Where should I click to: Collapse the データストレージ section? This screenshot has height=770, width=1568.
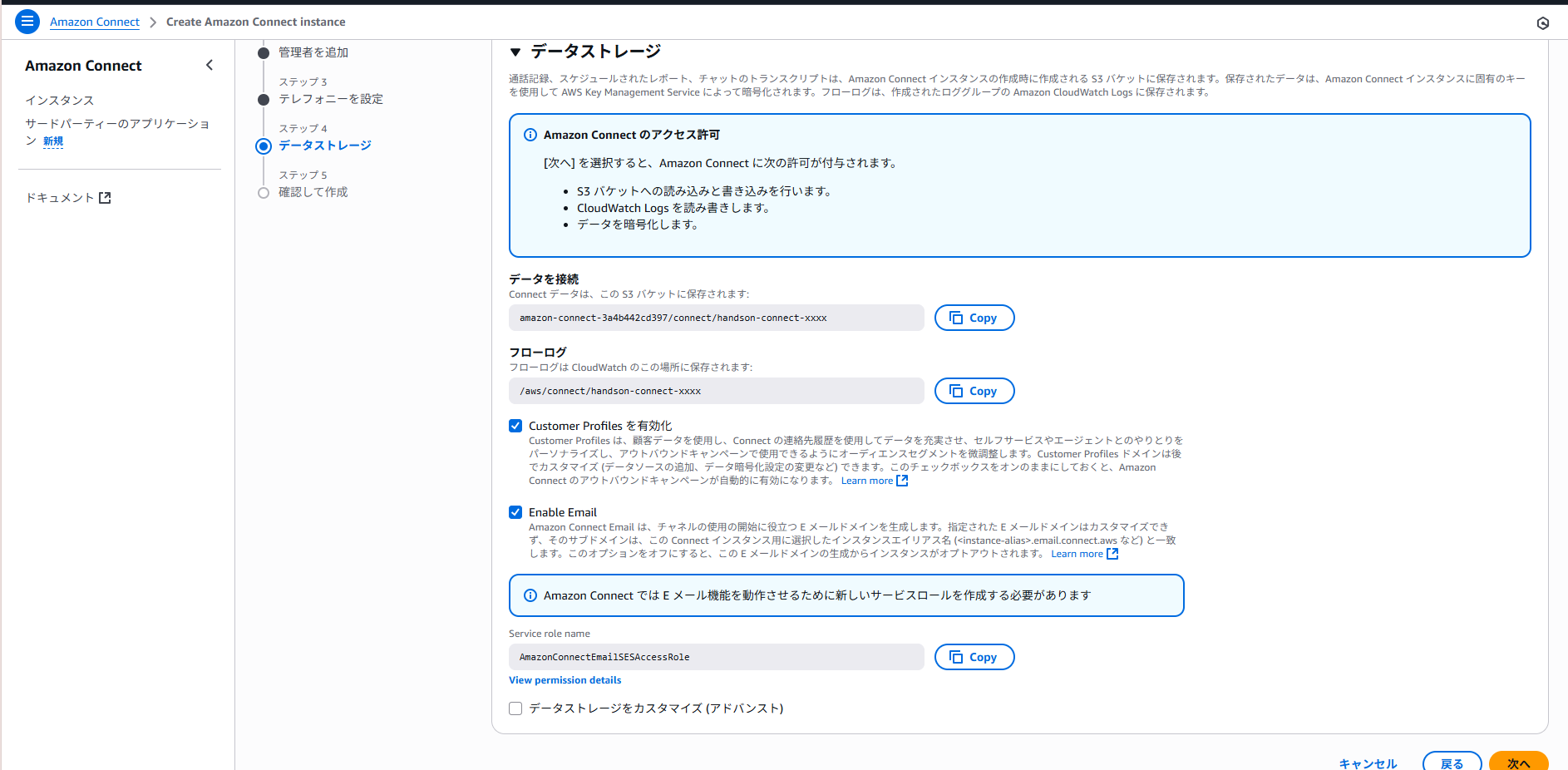coord(516,51)
